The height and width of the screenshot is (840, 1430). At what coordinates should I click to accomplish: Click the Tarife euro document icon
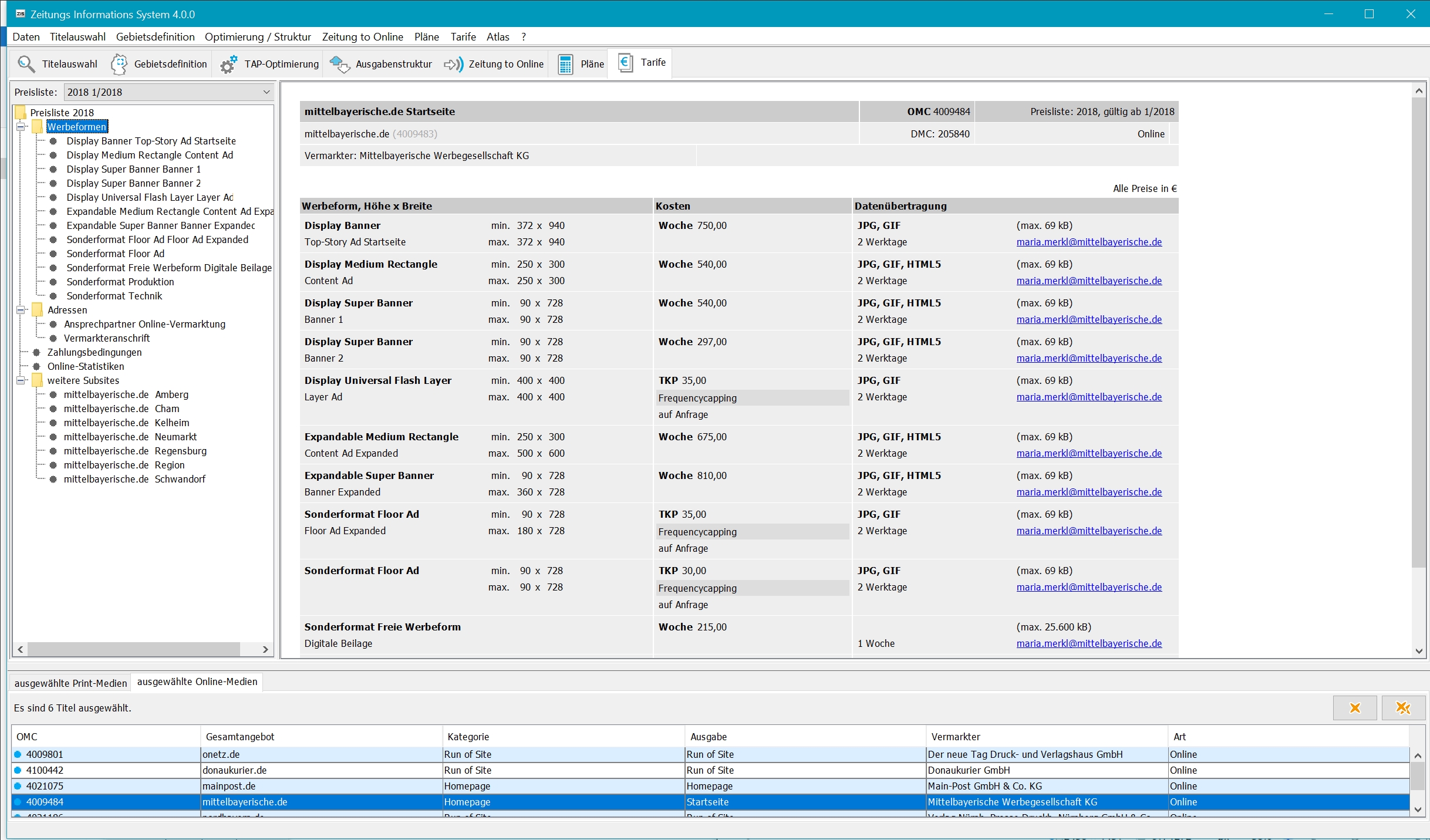pyautogui.click(x=625, y=63)
